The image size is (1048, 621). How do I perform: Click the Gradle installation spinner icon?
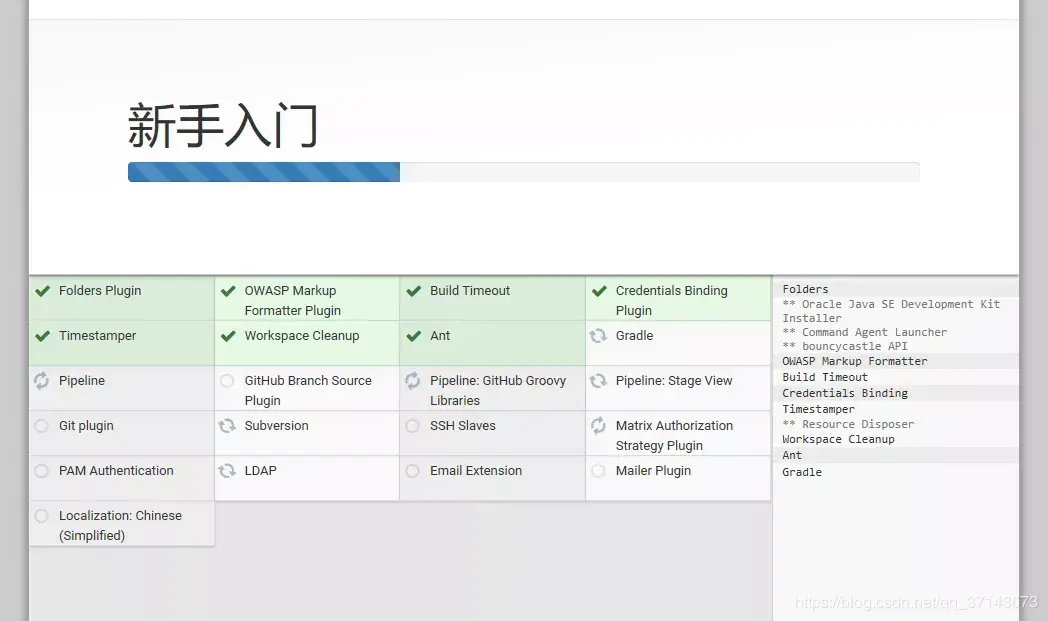(599, 336)
